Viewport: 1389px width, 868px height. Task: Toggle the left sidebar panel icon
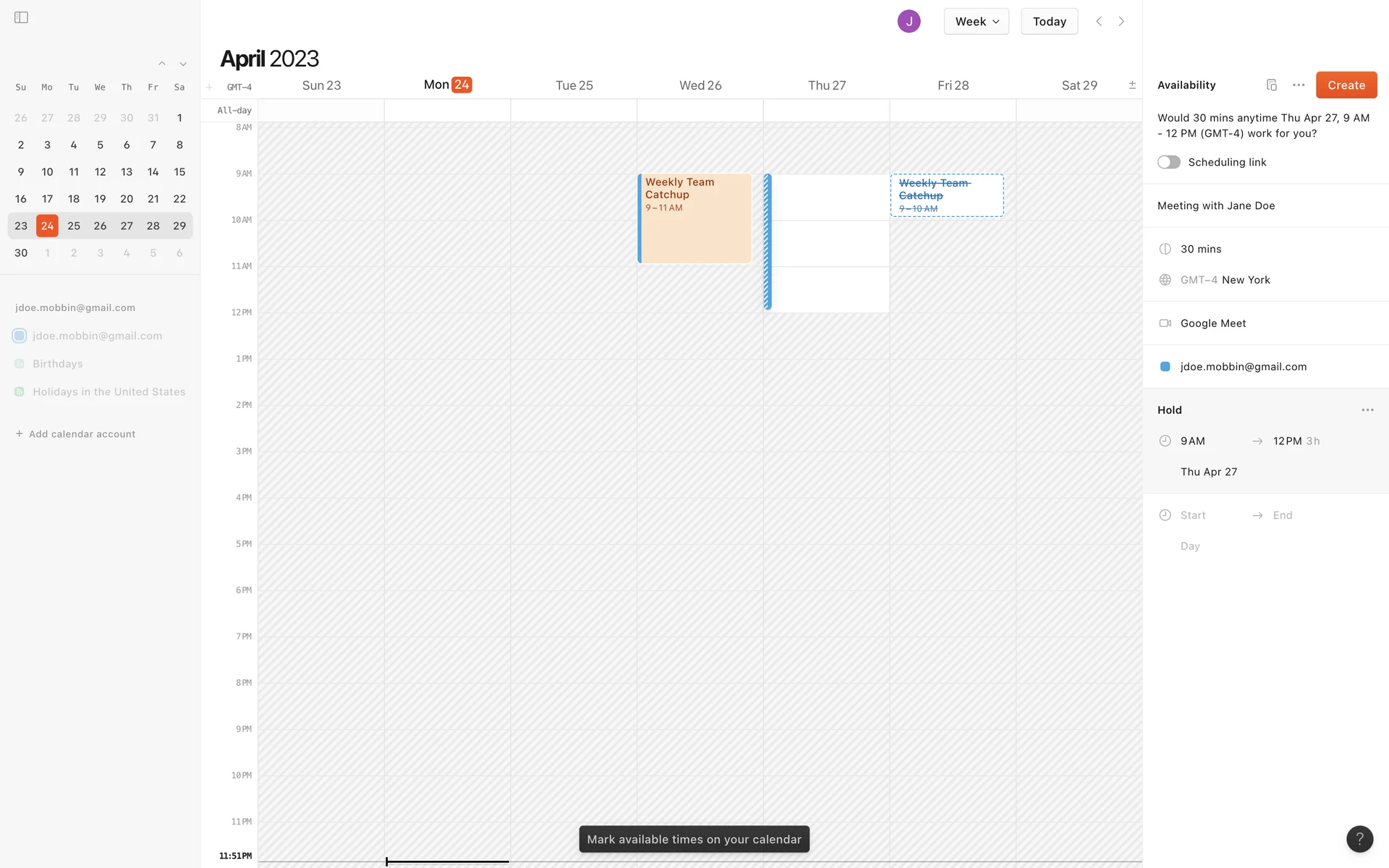tap(21, 17)
